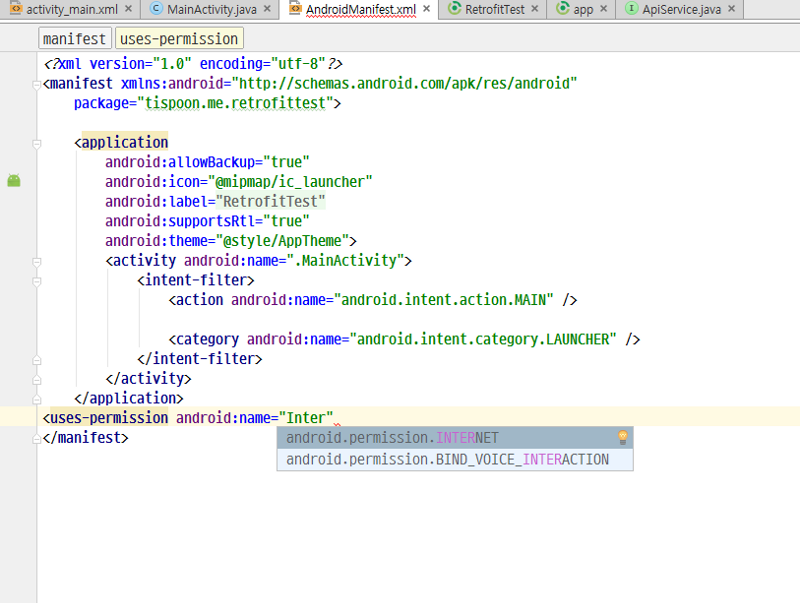The height and width of the screenshot is (603, 800).
Task: Click the "@style/AppTheme" theme value
Action: tap(283, 241)
